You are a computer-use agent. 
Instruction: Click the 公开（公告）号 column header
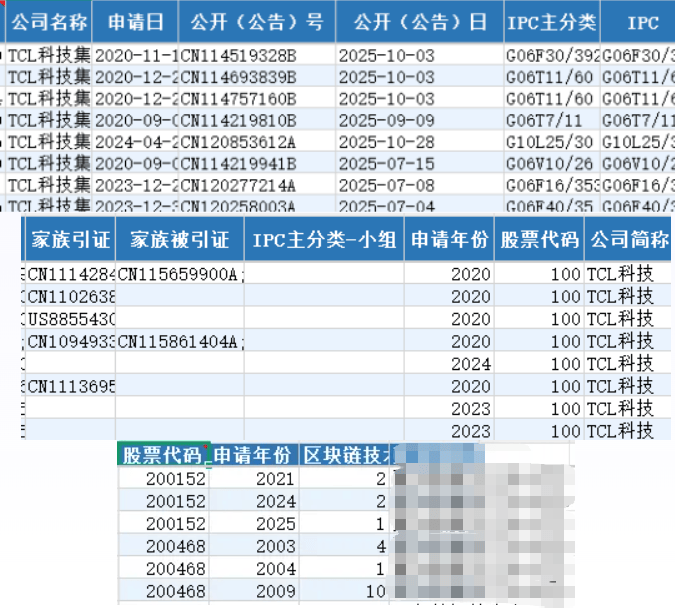pos(257,22)
